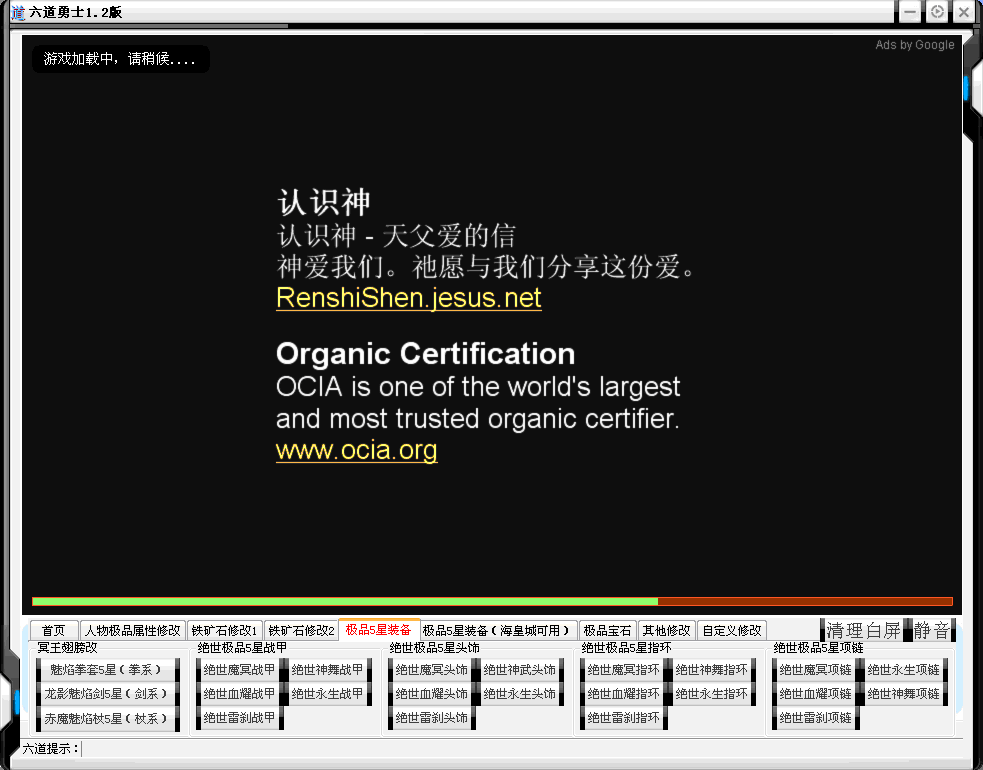The image size is (983, 770).
Task: Open the www.ocia.org ad link
Action: click(x=356, y=450)
